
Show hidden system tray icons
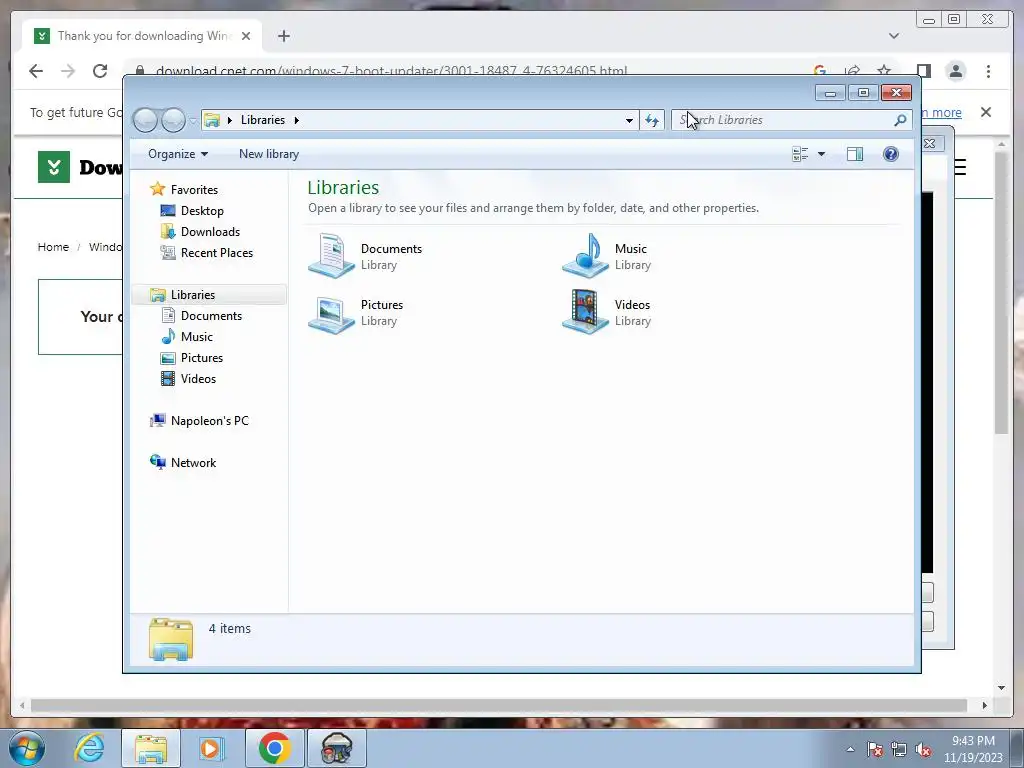click(850, 749)
